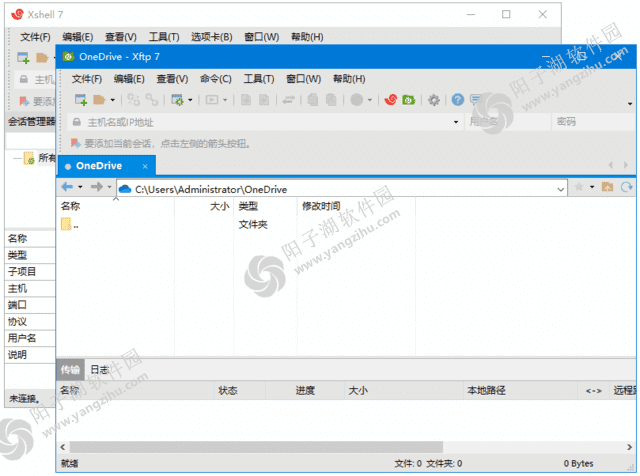640x476 pixels.
Task: Open 命令(C) menu in Xftp window
Action: 216,79
